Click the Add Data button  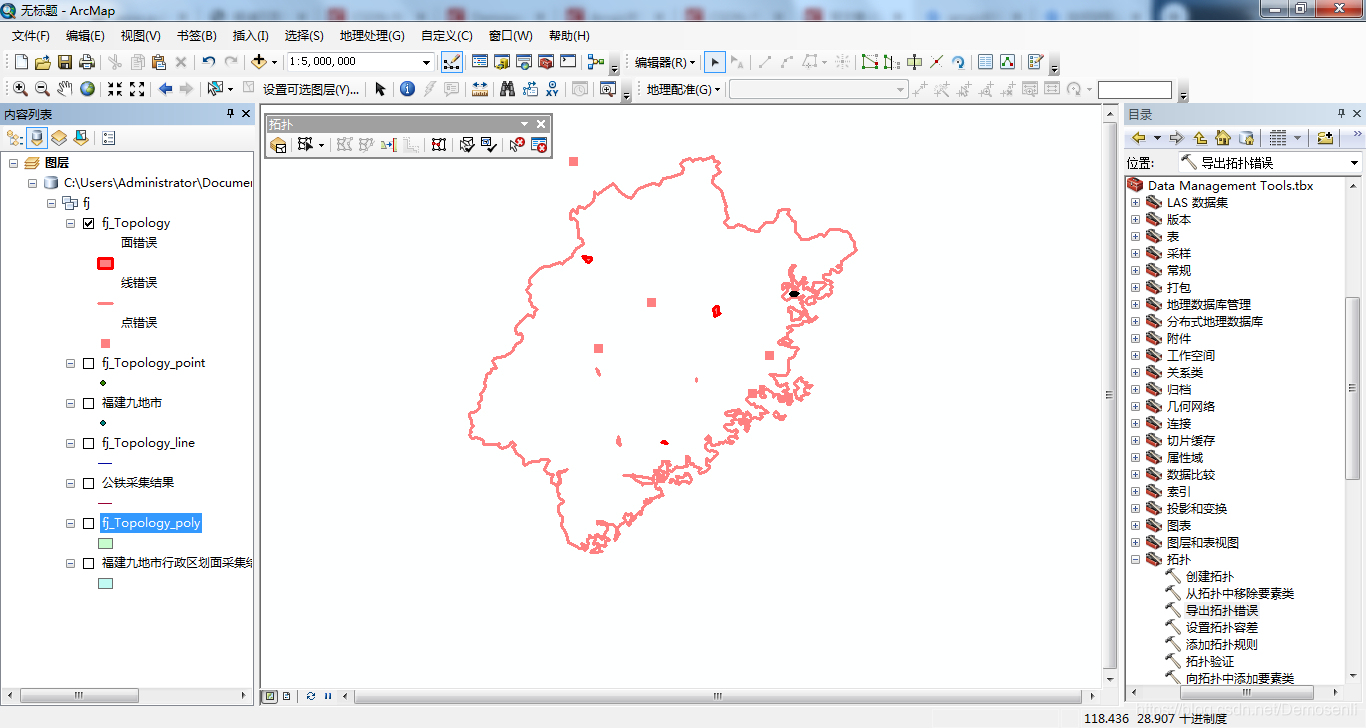click(259, 62)
